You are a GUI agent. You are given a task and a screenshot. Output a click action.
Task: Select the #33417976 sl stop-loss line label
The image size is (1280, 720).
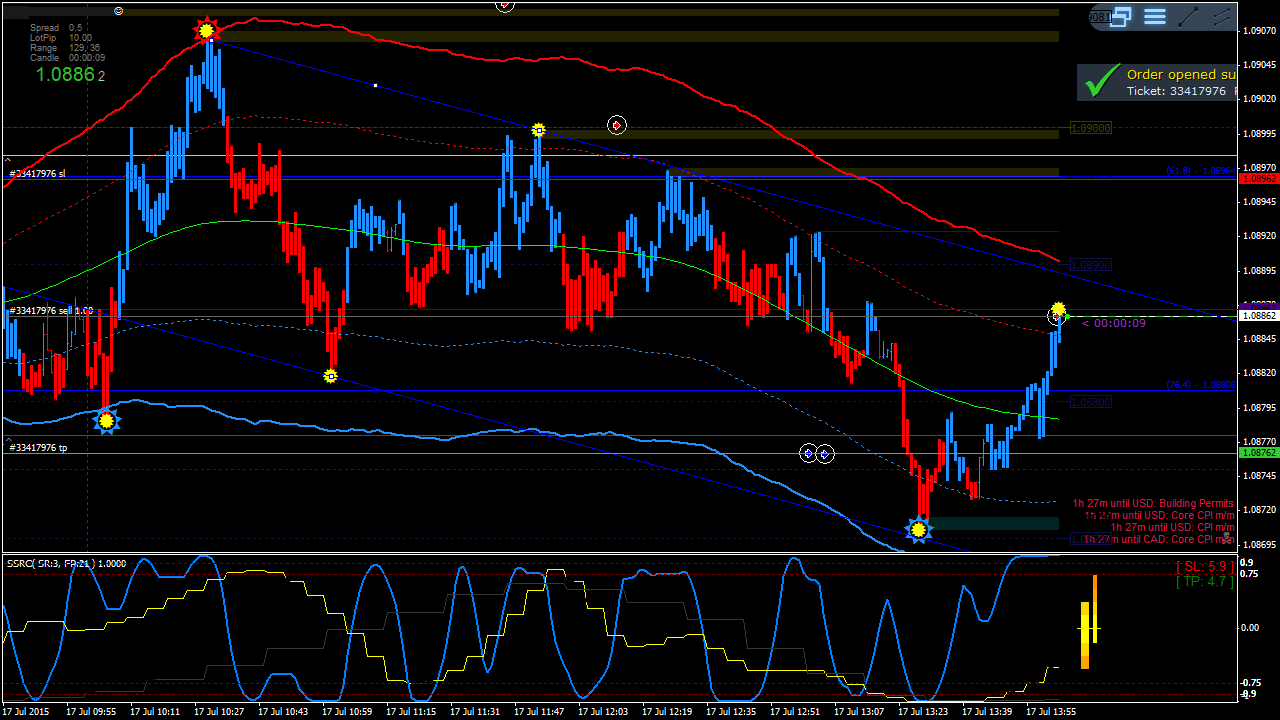pos(37,174)
